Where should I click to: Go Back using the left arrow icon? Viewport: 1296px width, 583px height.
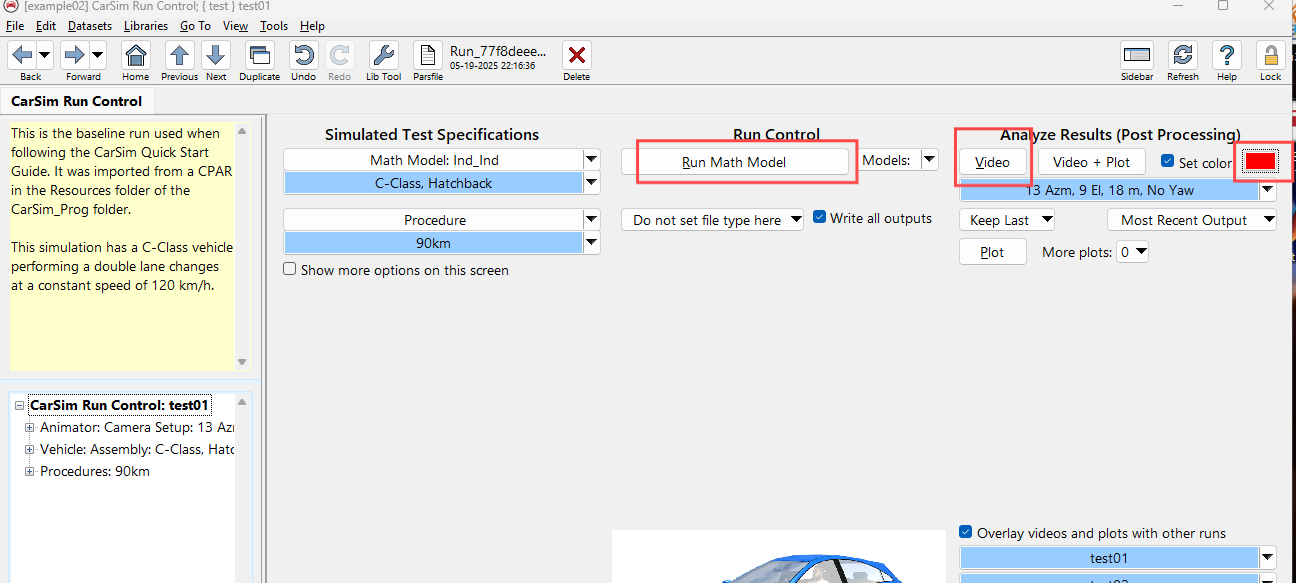(x=22, y=55)
